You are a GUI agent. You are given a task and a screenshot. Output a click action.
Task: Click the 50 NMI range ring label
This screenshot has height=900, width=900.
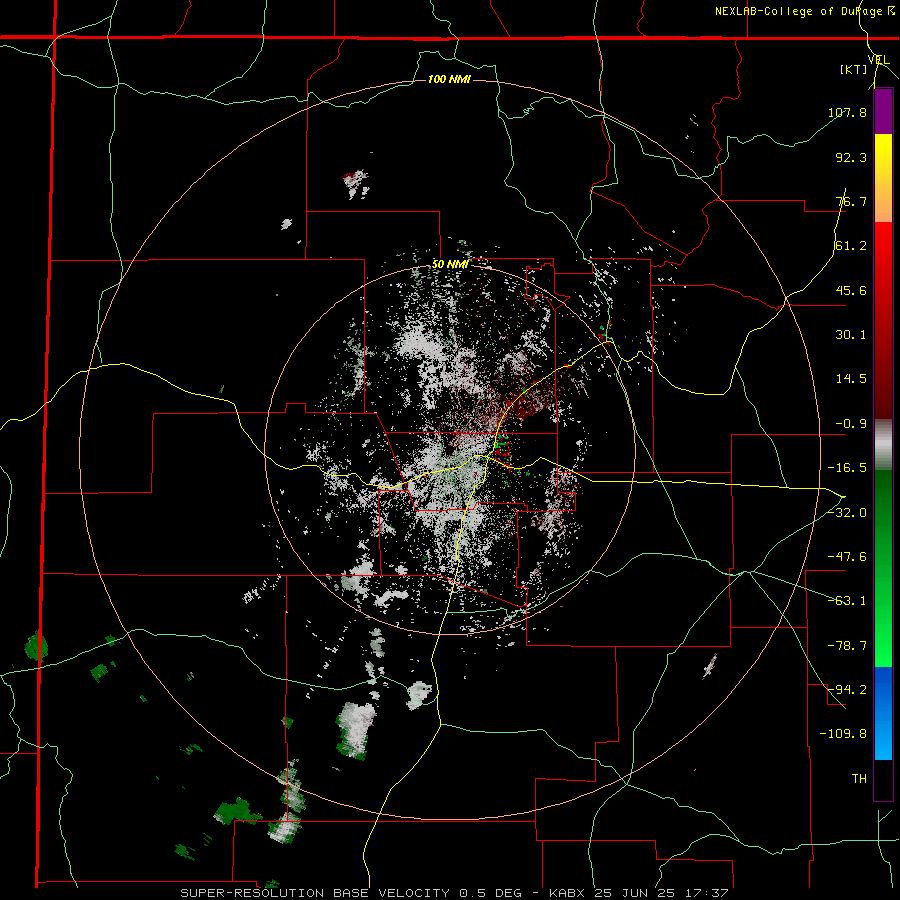tap(451, 265)
